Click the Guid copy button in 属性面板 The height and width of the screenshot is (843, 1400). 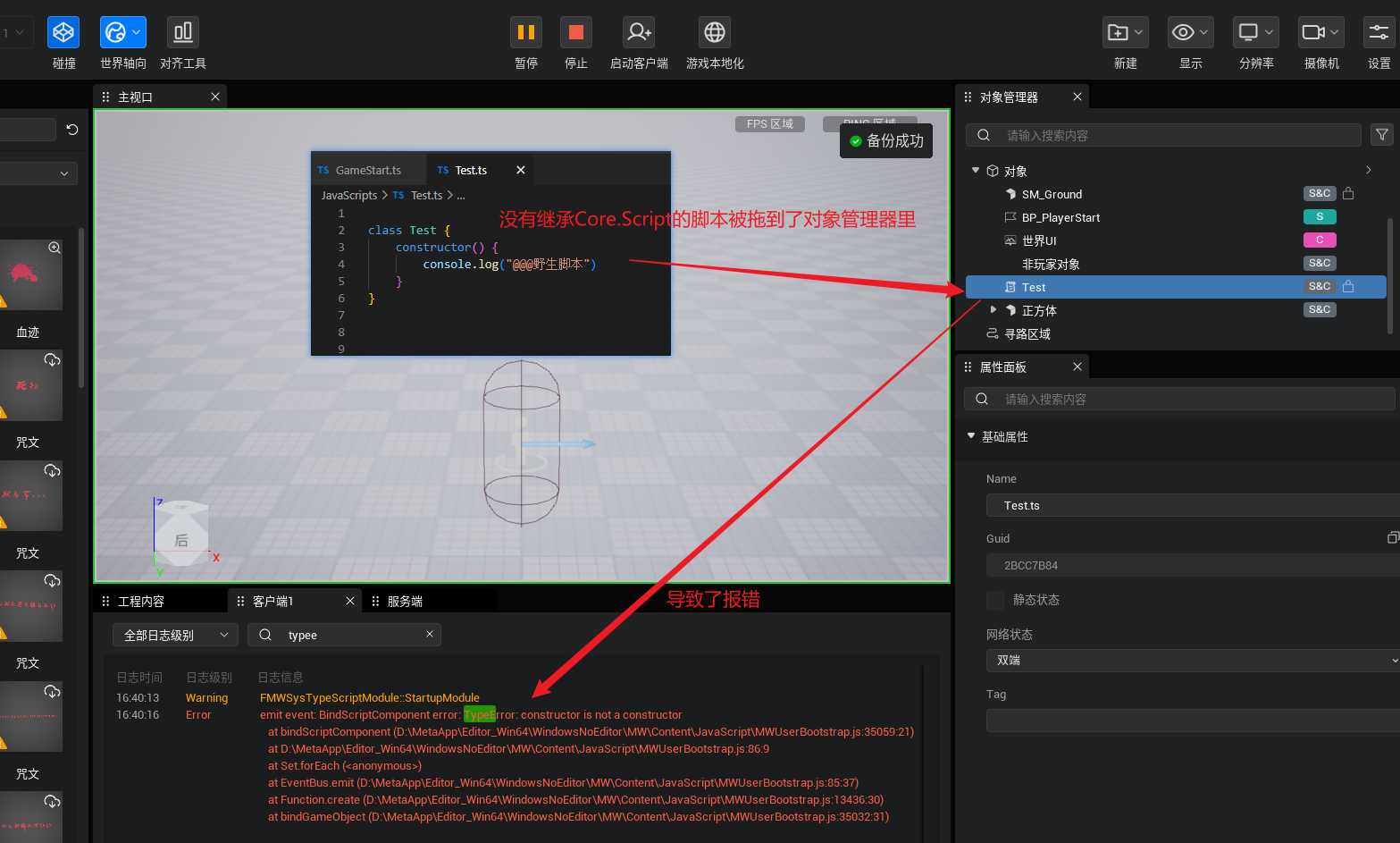(1392, 537)
